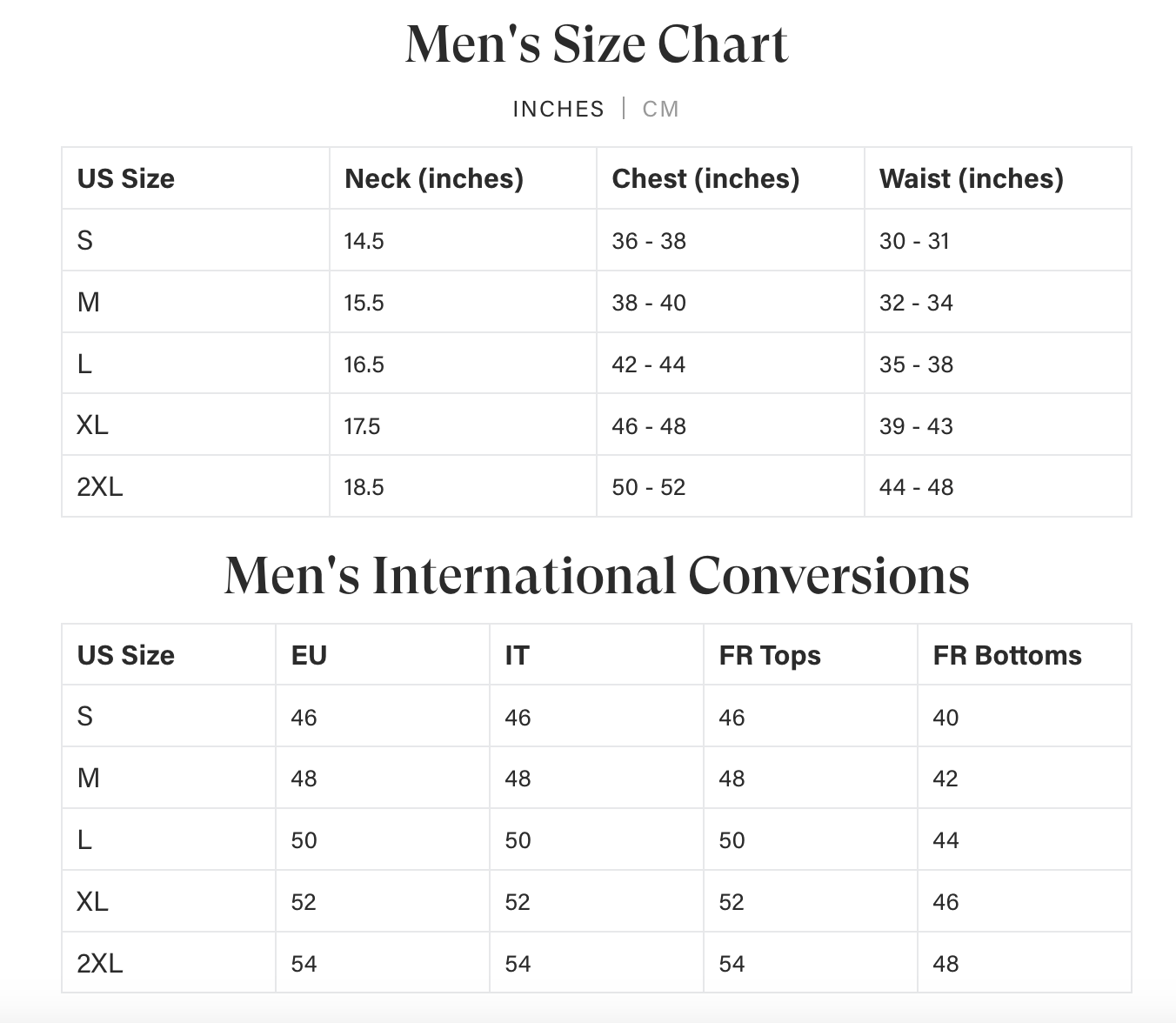The image size is (1176, 1023).
Task: Click the 2XL chest range 50 - 52
Action: click(649, 487)
